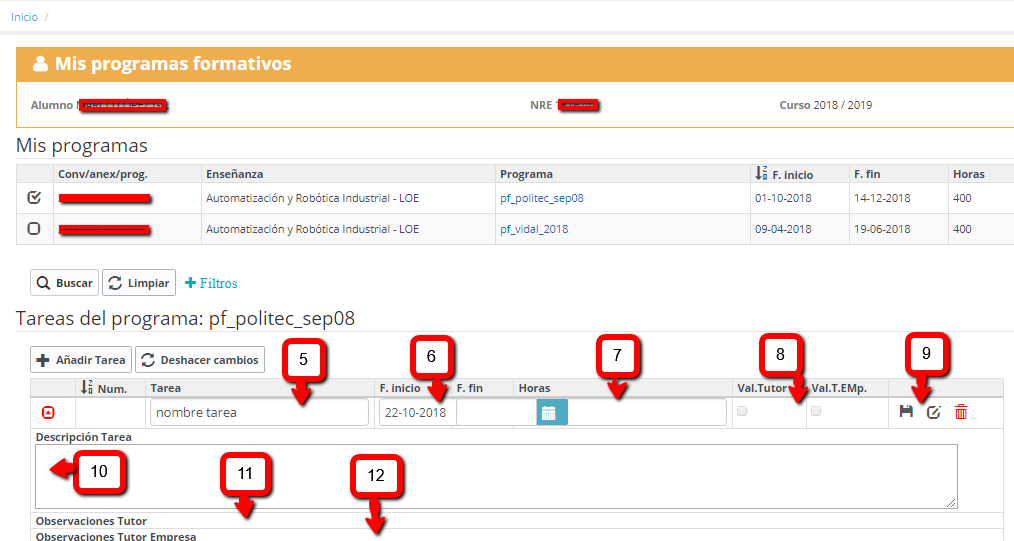Click the Deshacer cambios button
Viewport: 1014px width, 541px height.
point(199,360)
